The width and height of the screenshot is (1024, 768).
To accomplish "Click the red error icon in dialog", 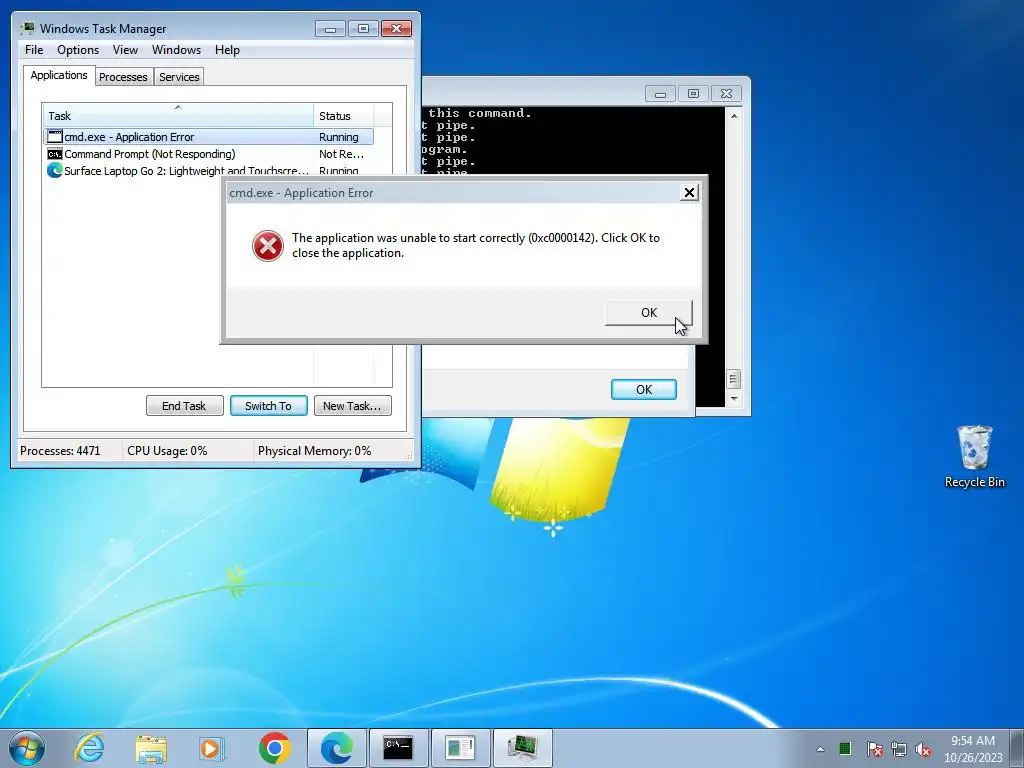I will click(268, 246).
